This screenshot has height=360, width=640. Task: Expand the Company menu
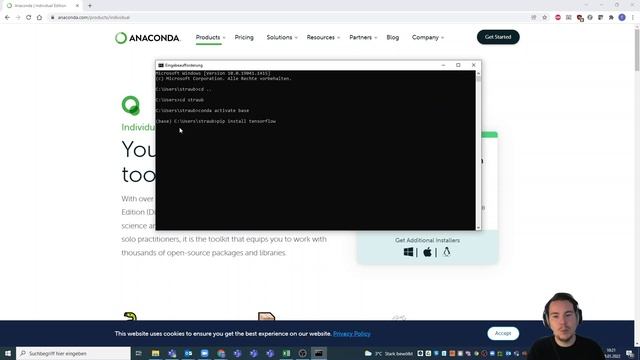[428, 38]
